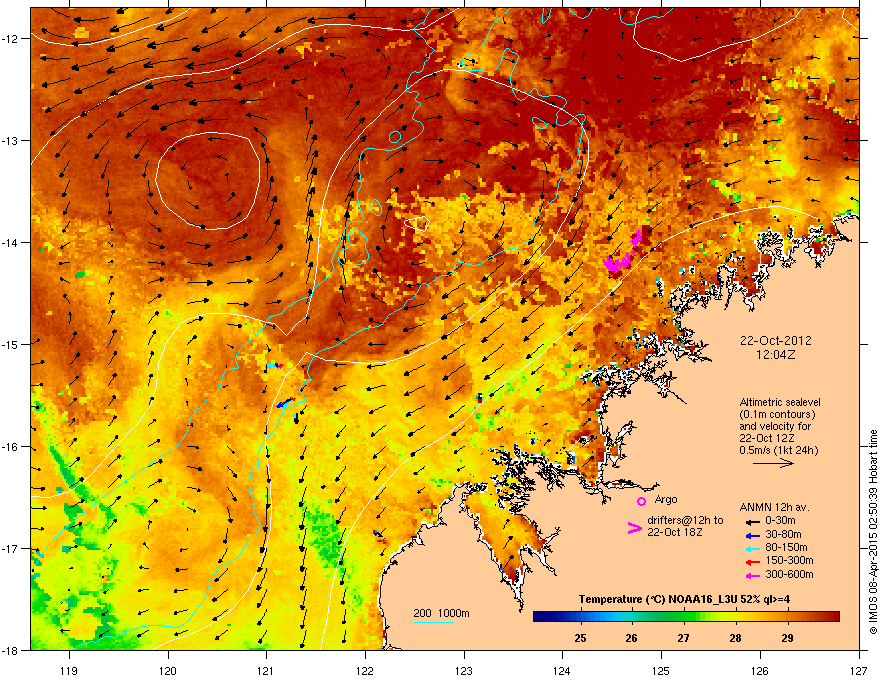The height and width of the screenshot is (680, 880).
Task: Click the latitude axis label -16
Action: [x=10, y=447]
